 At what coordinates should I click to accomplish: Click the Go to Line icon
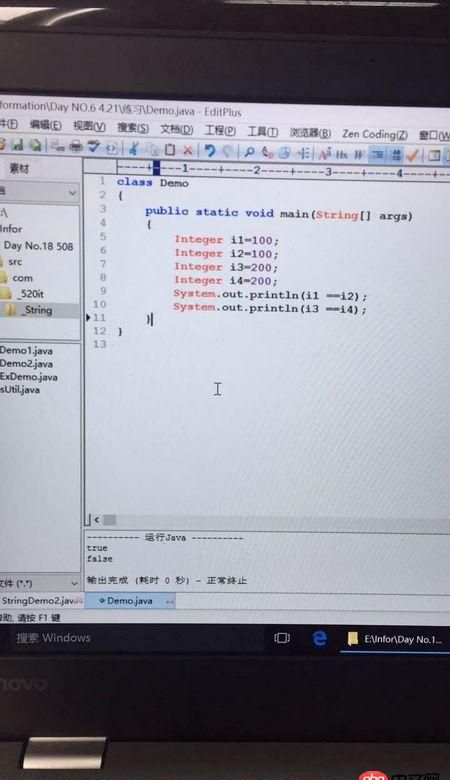(x=303, y=154)
